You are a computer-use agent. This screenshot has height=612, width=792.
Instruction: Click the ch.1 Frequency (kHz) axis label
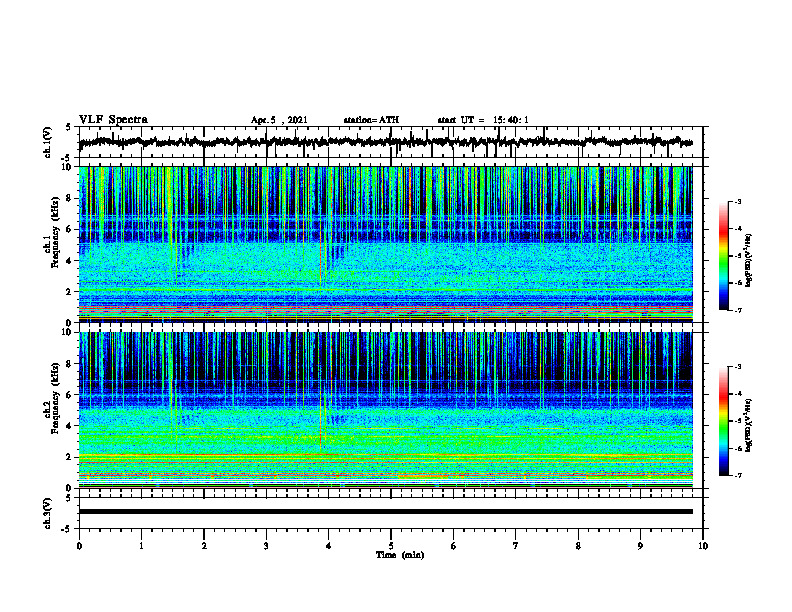click(53, 234)
